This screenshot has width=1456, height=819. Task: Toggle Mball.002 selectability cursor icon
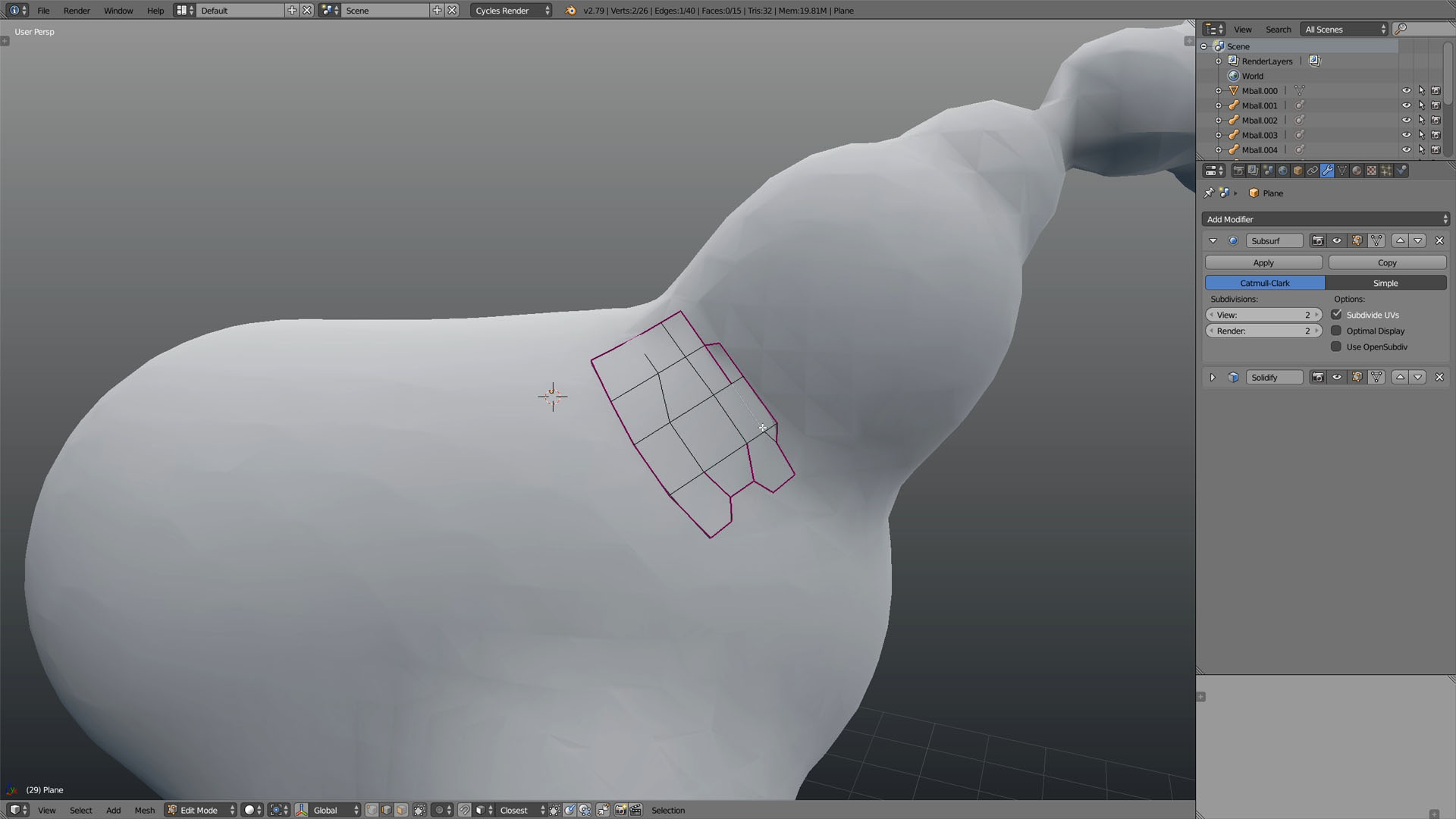click(1421, 120)
